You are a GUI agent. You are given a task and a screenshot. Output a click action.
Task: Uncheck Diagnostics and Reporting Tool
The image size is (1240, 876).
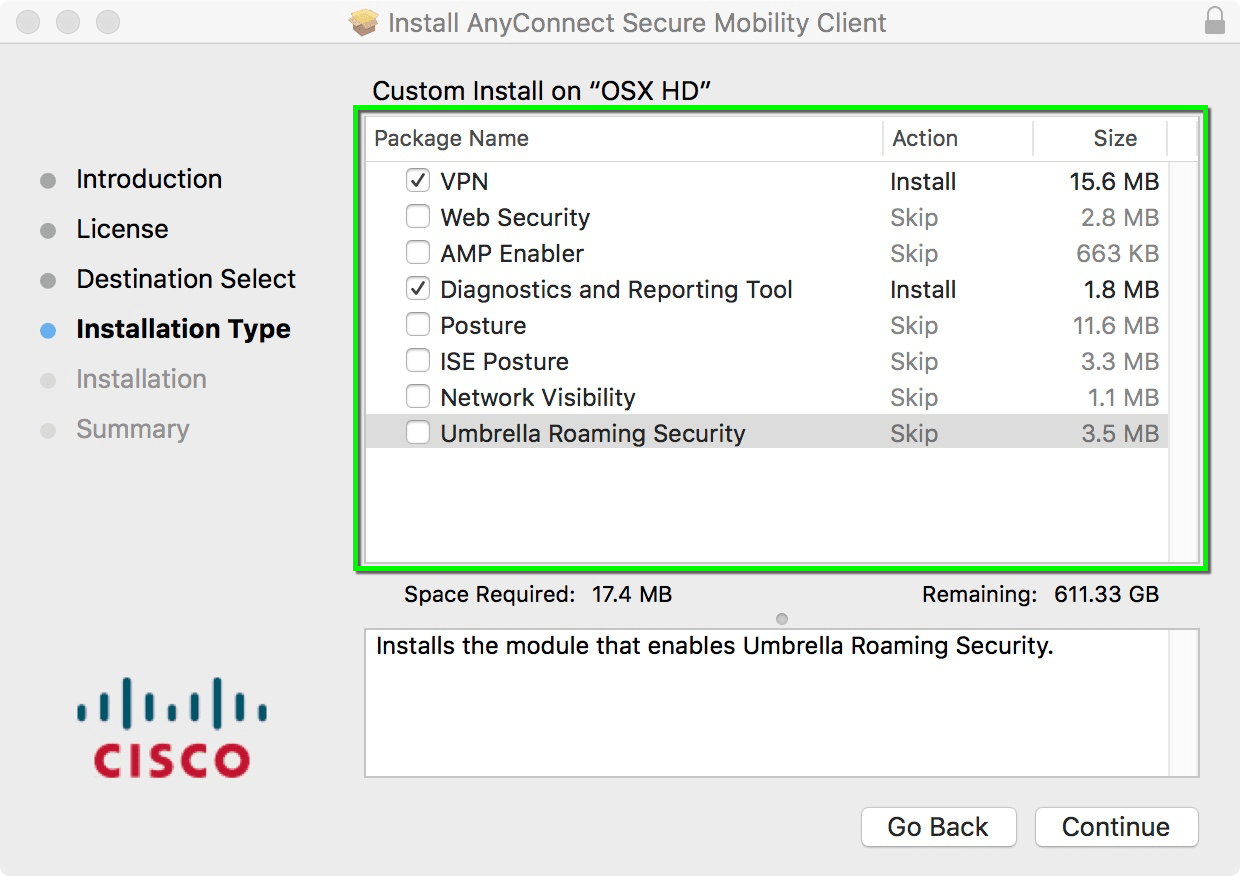point(418,288)
